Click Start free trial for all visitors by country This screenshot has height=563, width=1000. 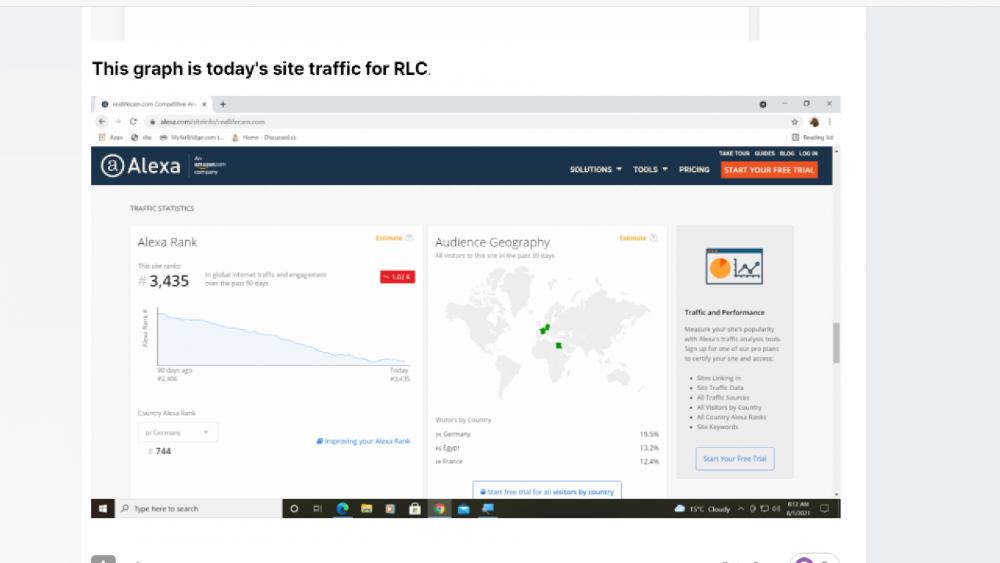(x=547, y=490)
